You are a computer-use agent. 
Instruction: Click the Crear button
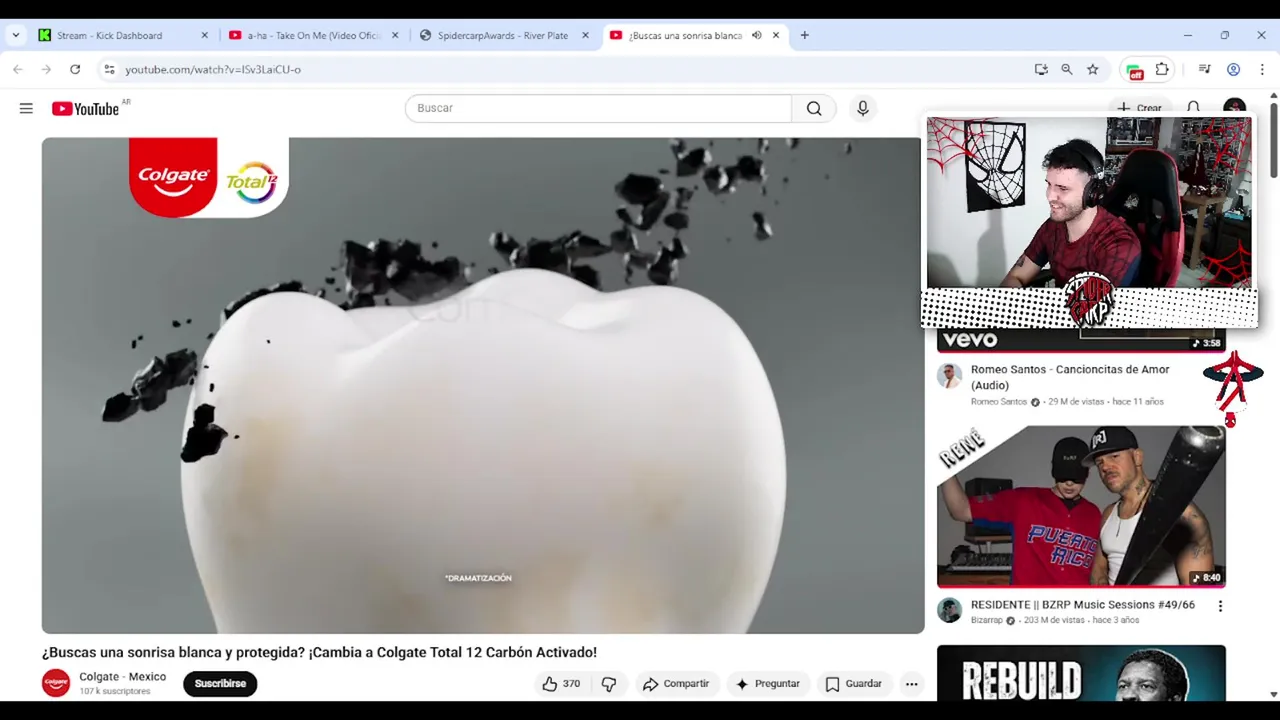[1140, 108]
